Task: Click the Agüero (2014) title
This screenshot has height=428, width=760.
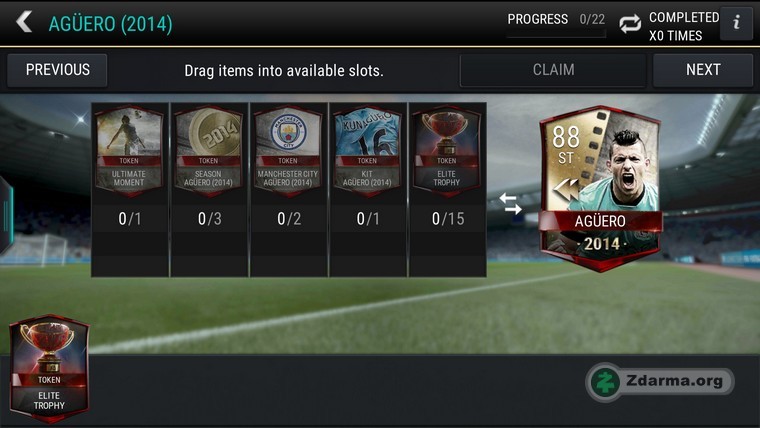Action: pyautogui.click(x=111, y=24)
